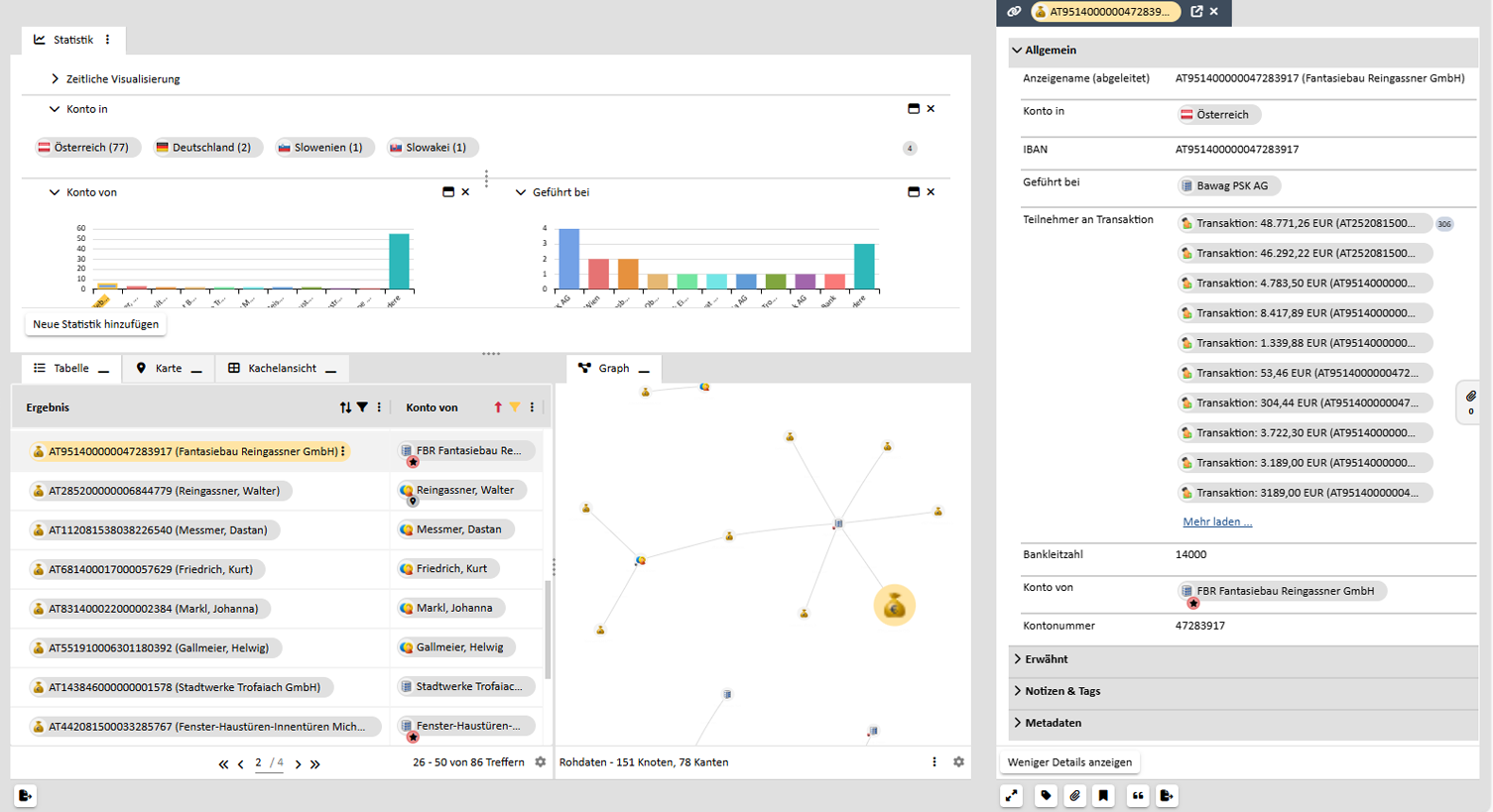Expand the Metadaten section

point(1018,723)
